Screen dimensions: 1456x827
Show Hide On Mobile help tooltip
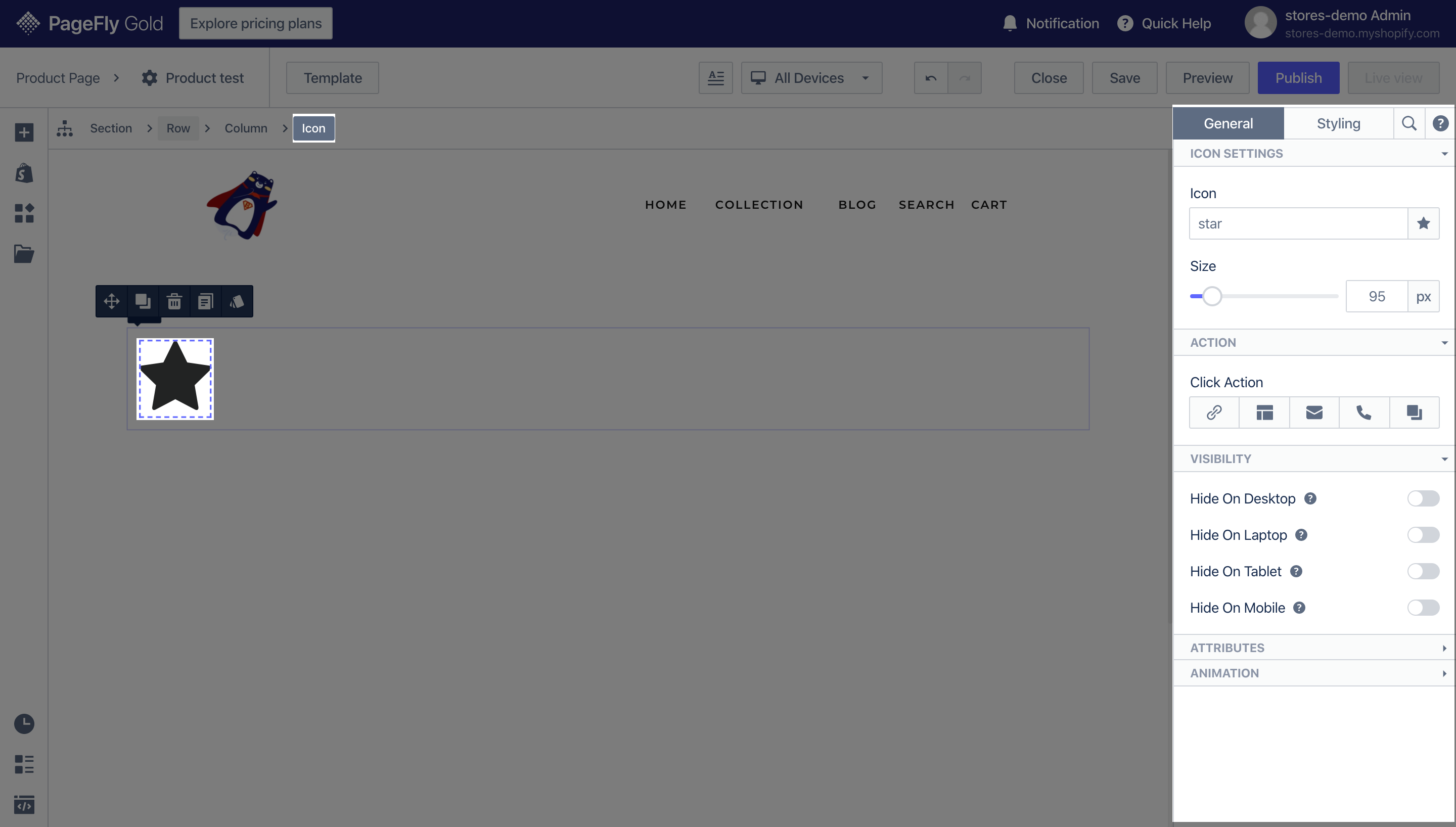[1299, 607]
